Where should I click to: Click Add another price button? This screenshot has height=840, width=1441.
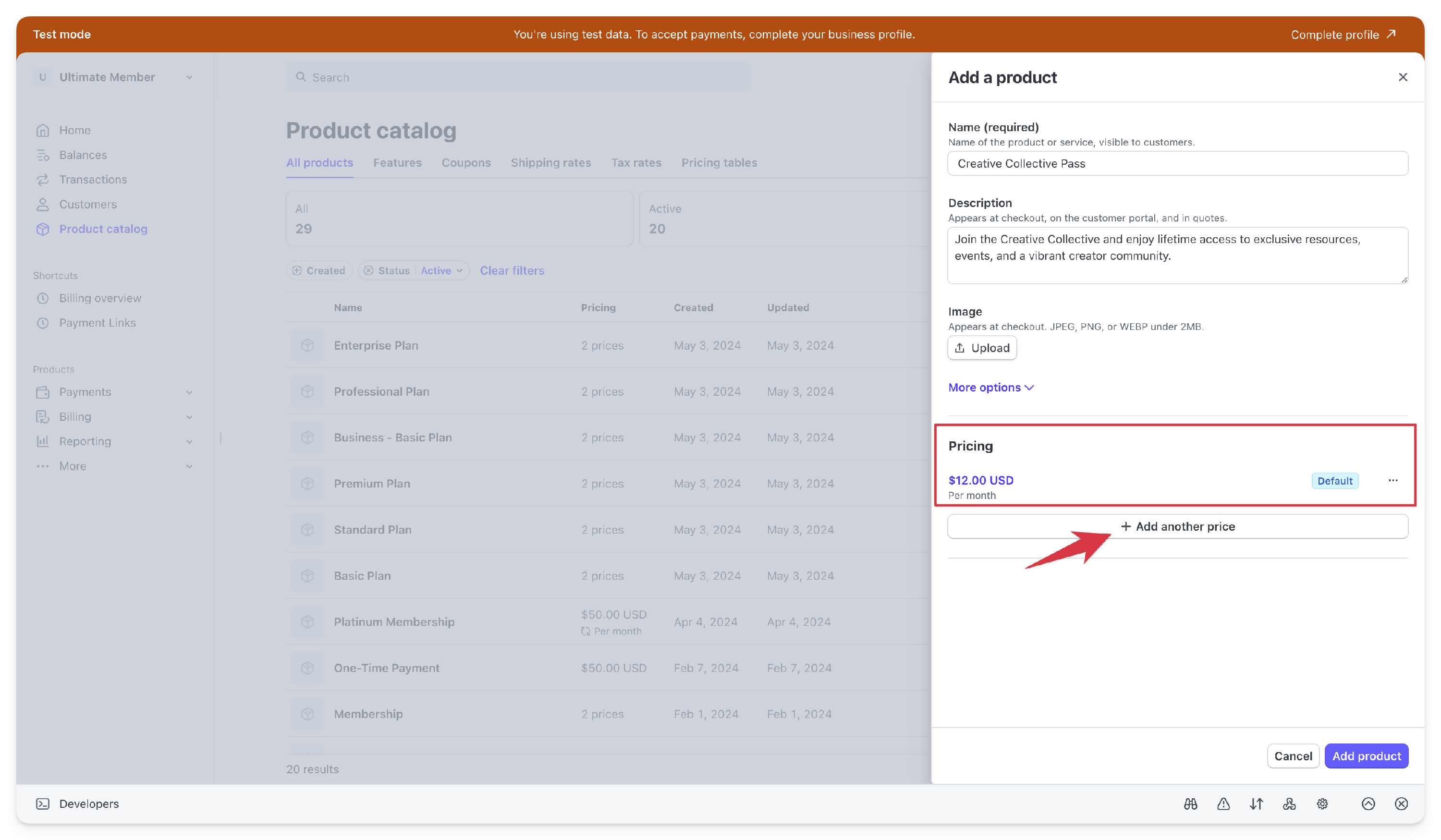pos(1177,526)
